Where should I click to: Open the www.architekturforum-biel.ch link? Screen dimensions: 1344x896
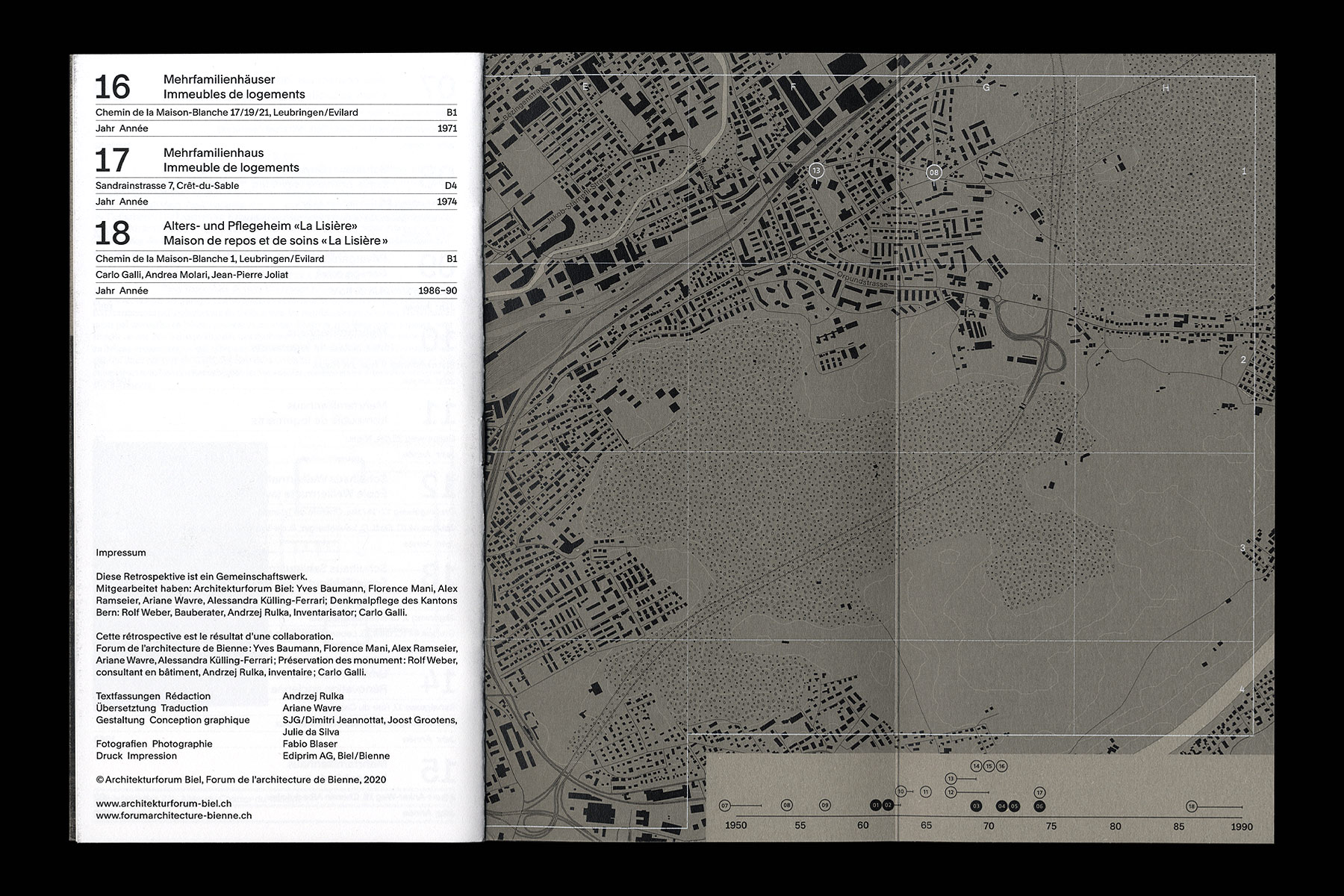tap(164, 803)
